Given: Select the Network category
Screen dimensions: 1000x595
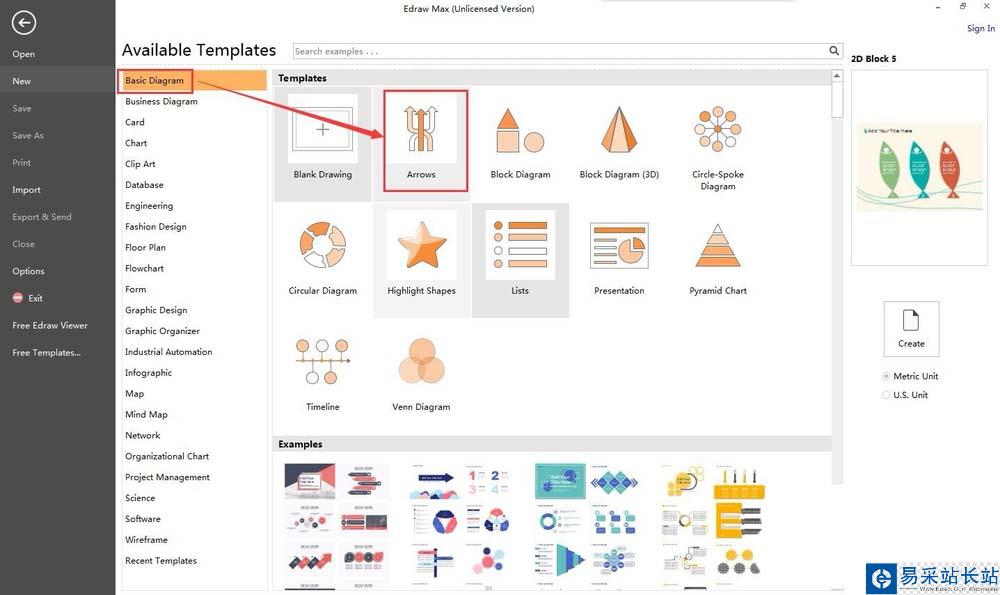Looking at the screenshot, I should pyautogui.click(x=143, y=436).
